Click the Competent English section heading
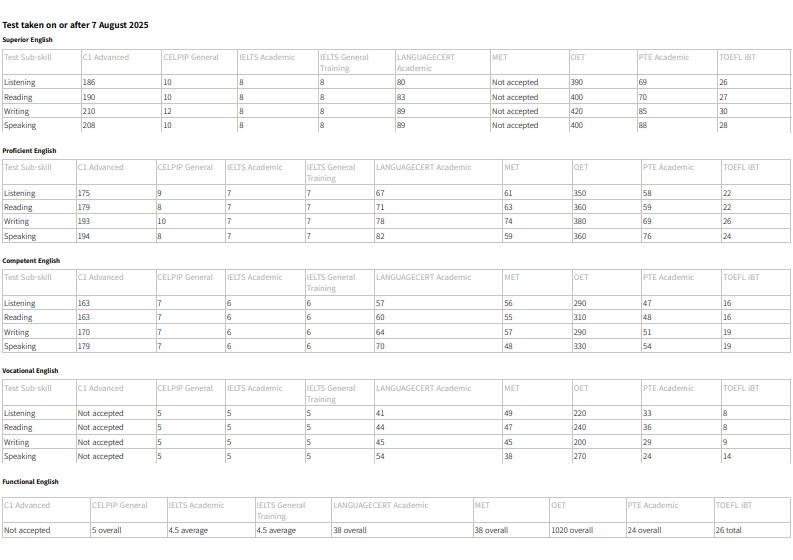 [x=30, y=260]
